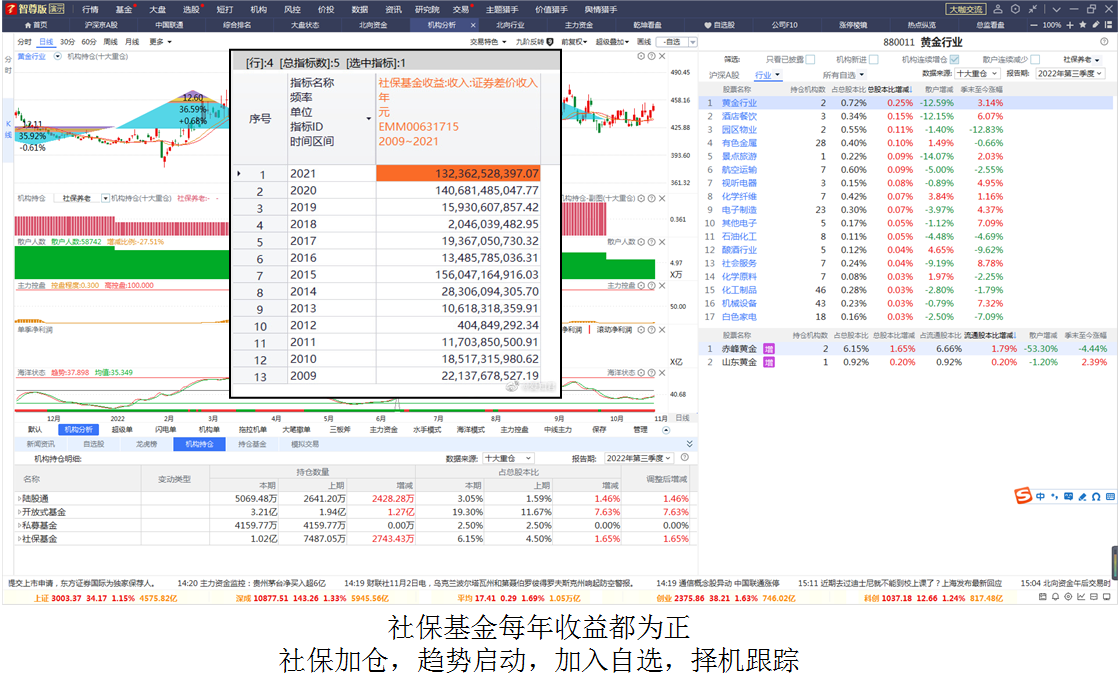Open the 行业 category dropdown
This screenshot has width=1118, height=676.
tap(767, 75)
